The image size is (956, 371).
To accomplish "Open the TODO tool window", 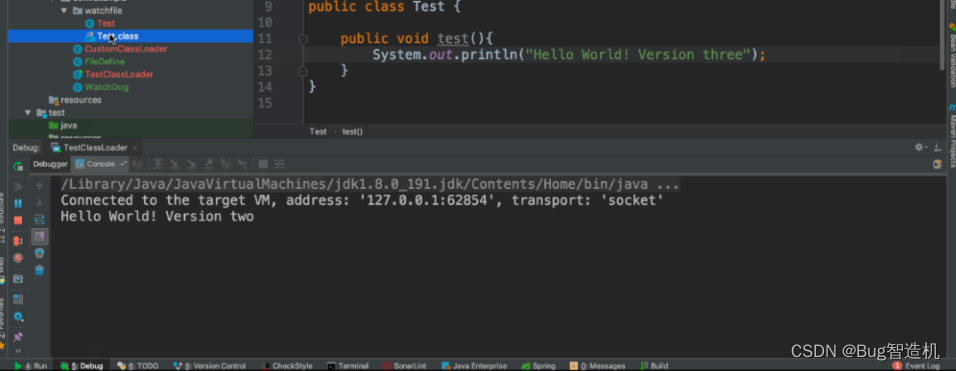I will point(138,366).
